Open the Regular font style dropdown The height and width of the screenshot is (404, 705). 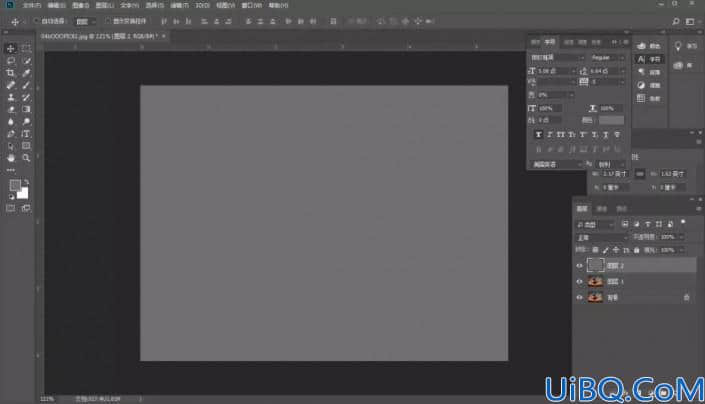(607, 58)
